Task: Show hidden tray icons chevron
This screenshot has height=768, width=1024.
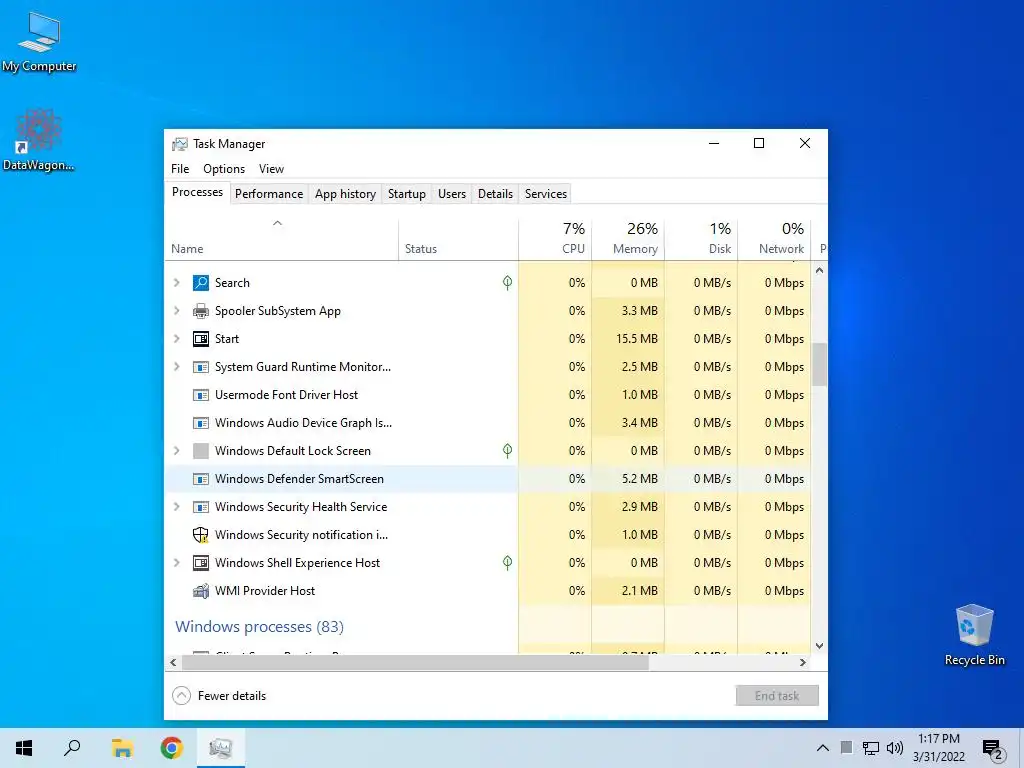Action: 823,748
